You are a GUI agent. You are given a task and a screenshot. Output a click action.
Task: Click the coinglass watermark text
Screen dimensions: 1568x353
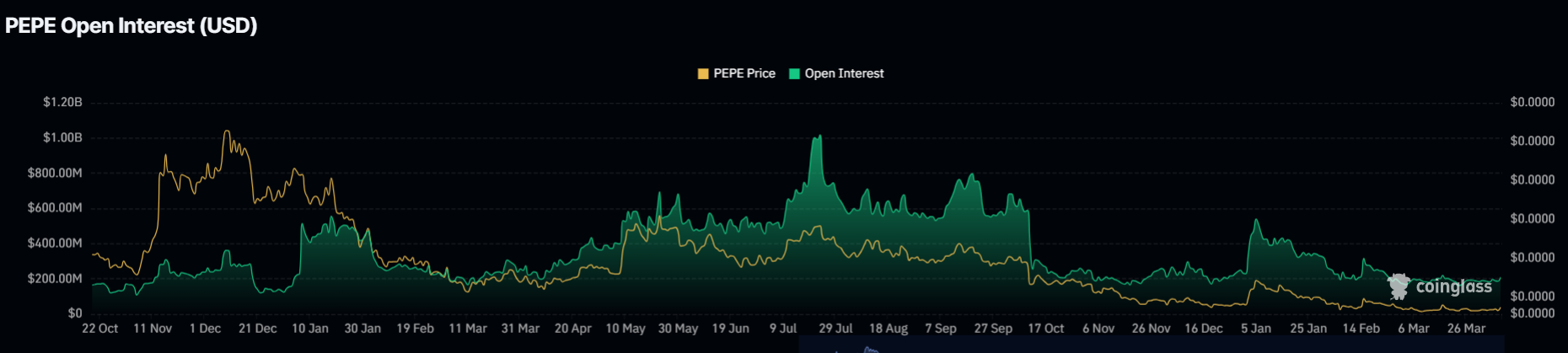pyautogui.click(x=1453, y=287)
